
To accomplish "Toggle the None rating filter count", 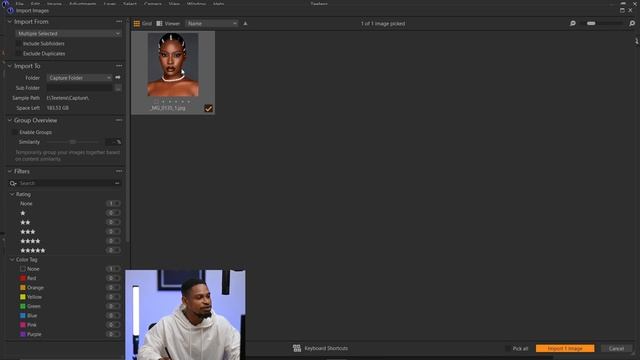I will (x=113, y=203).
